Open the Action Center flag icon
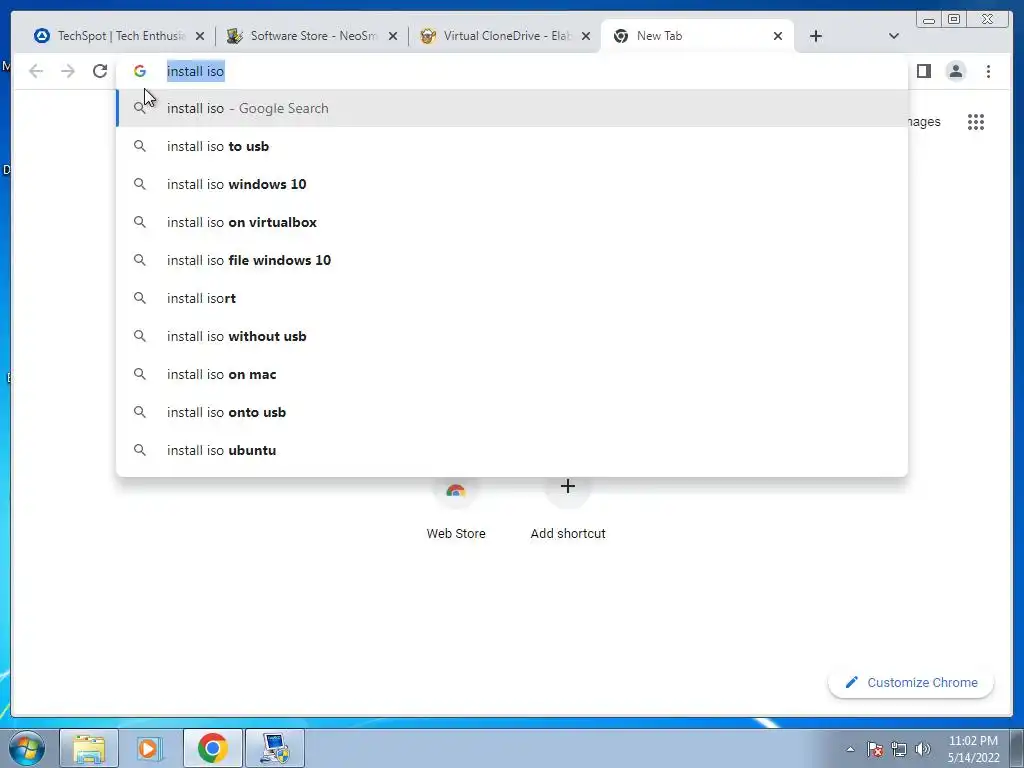Viewport: 1024px width, 768px height. [875, 749]
